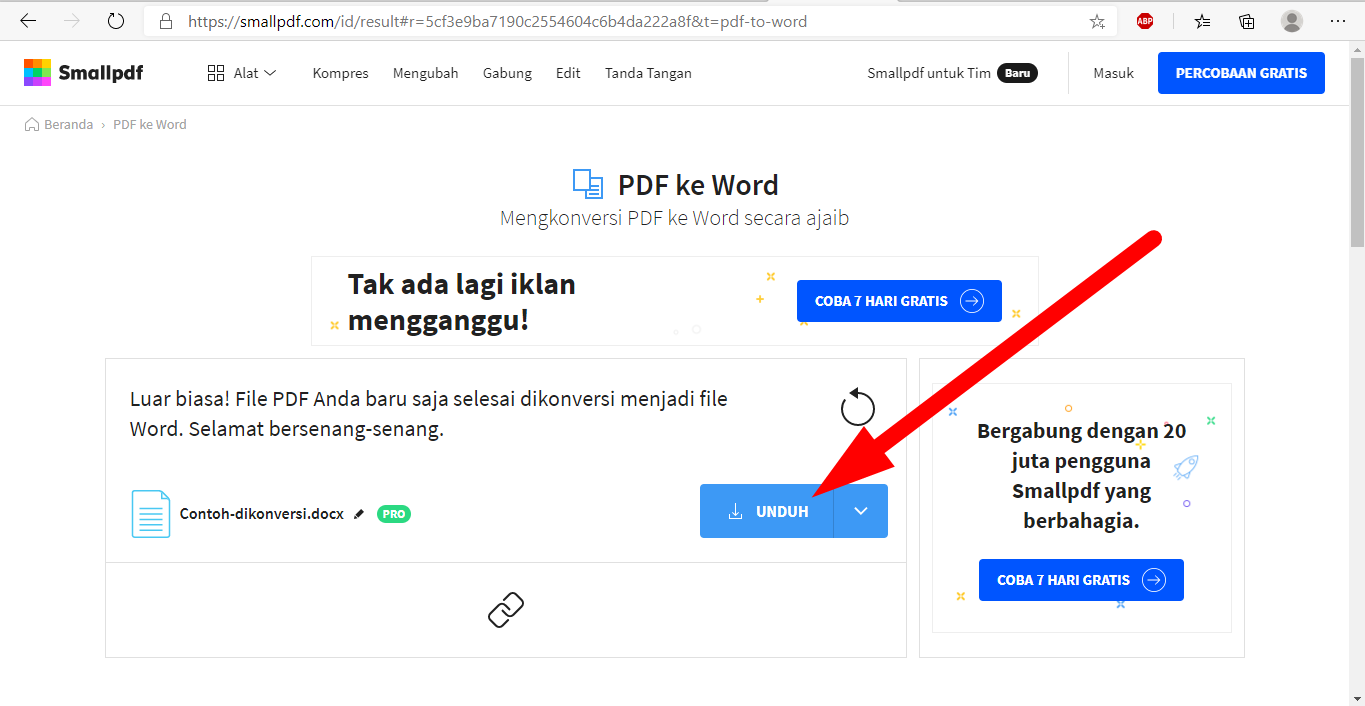Screen dimensions: 1365x706
Task: Go forward with browser forward arrow
Action: point(71,21)
